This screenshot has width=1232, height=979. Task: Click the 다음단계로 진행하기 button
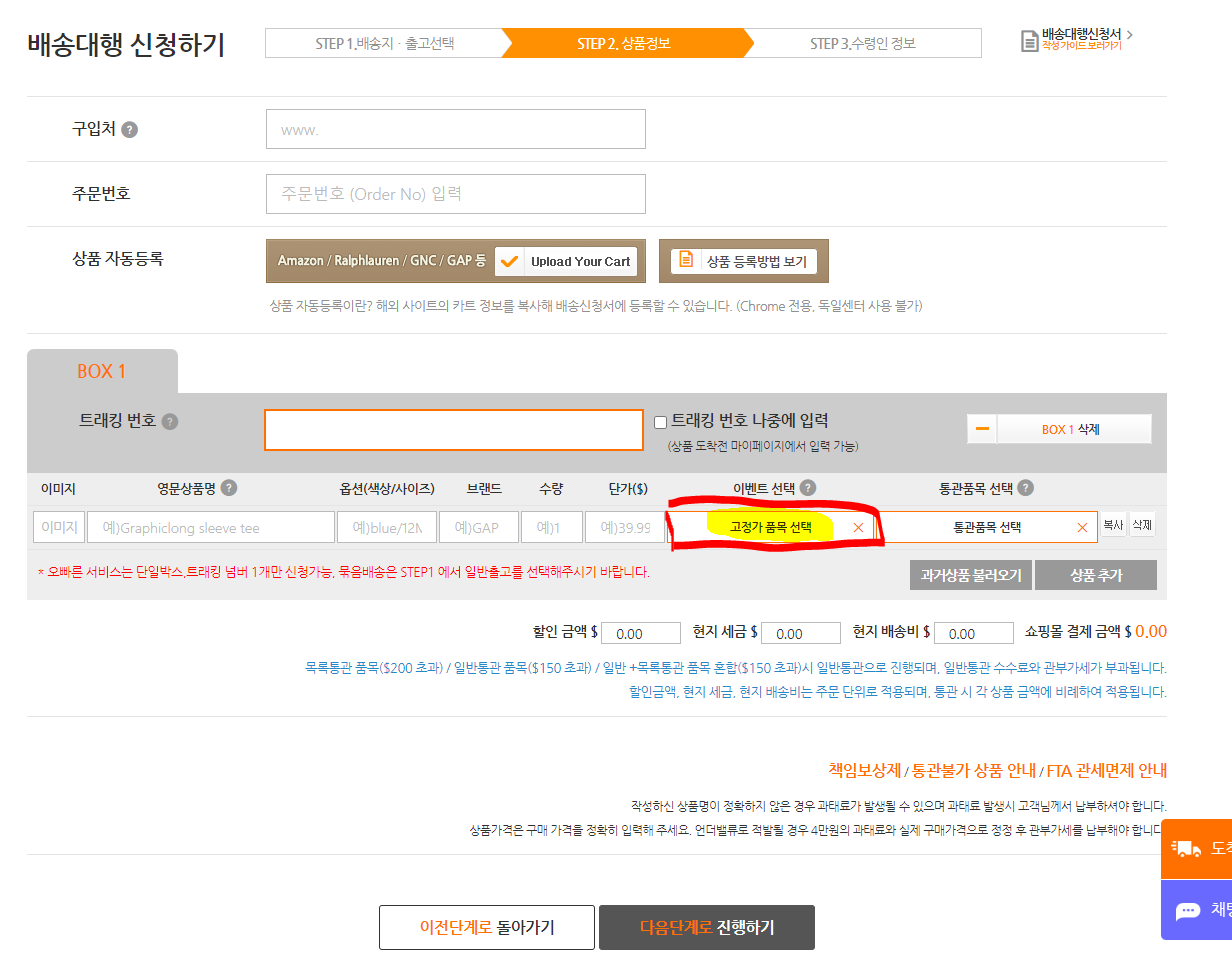click(706, 927)
